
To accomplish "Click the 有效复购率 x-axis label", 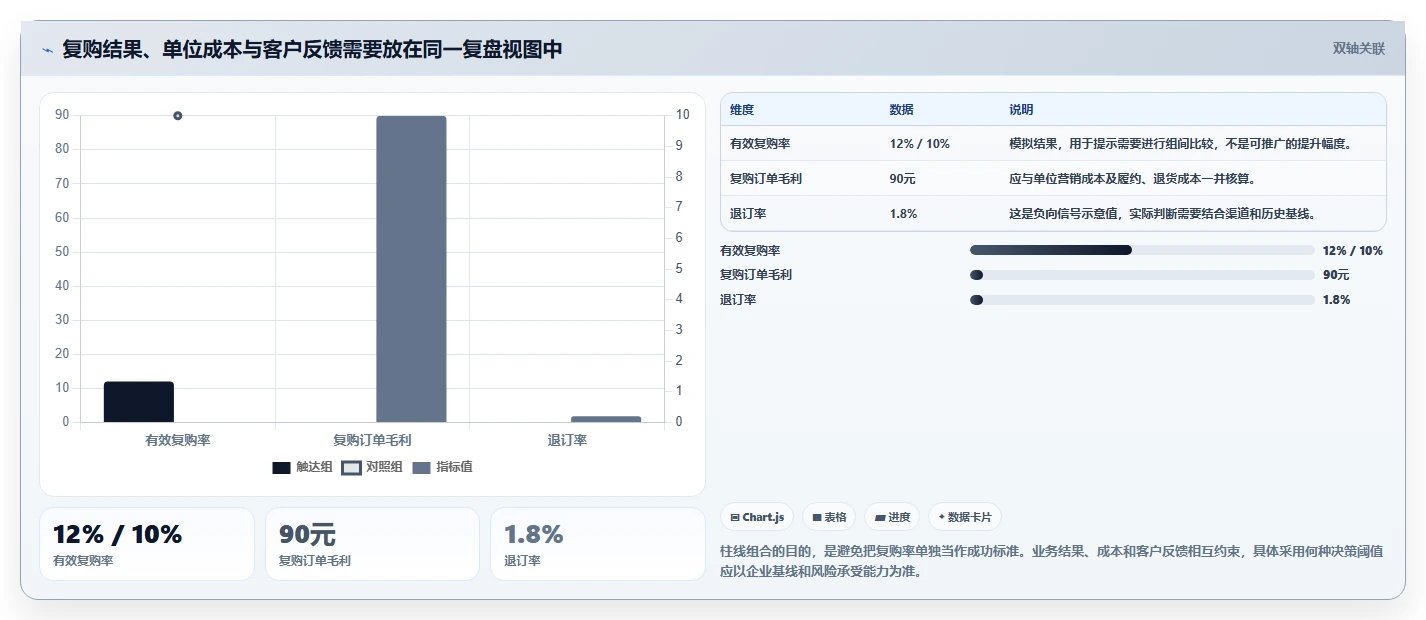I will point(178,440).
